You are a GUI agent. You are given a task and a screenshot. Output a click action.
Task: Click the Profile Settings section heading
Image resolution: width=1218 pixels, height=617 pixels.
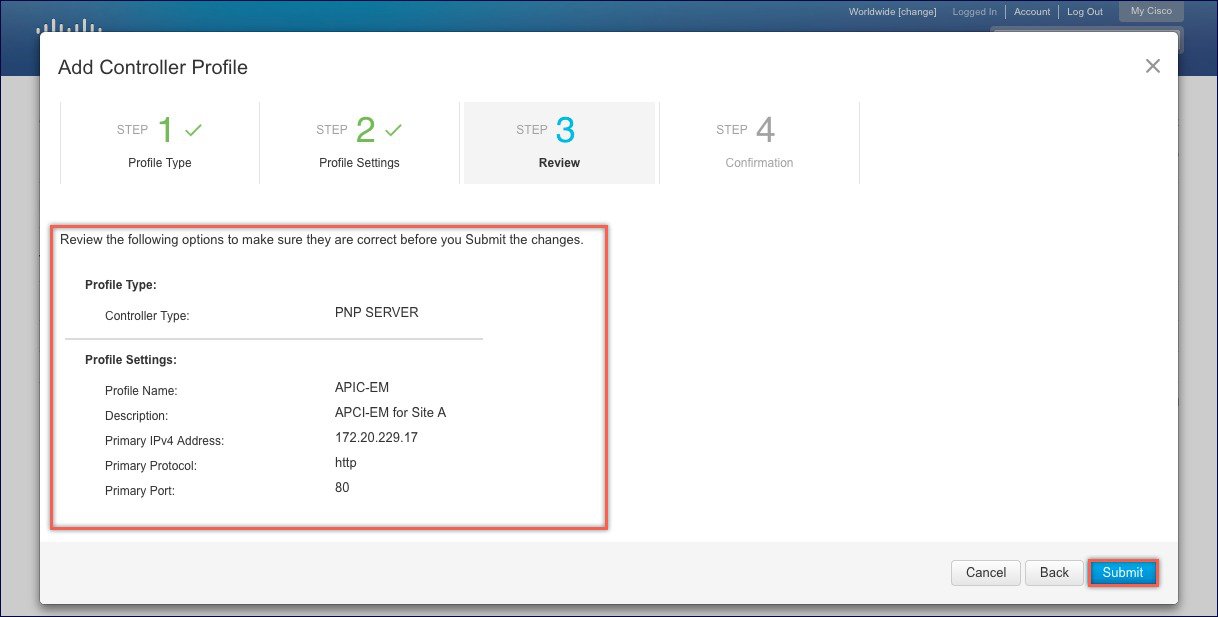click(x=131, y=360)
